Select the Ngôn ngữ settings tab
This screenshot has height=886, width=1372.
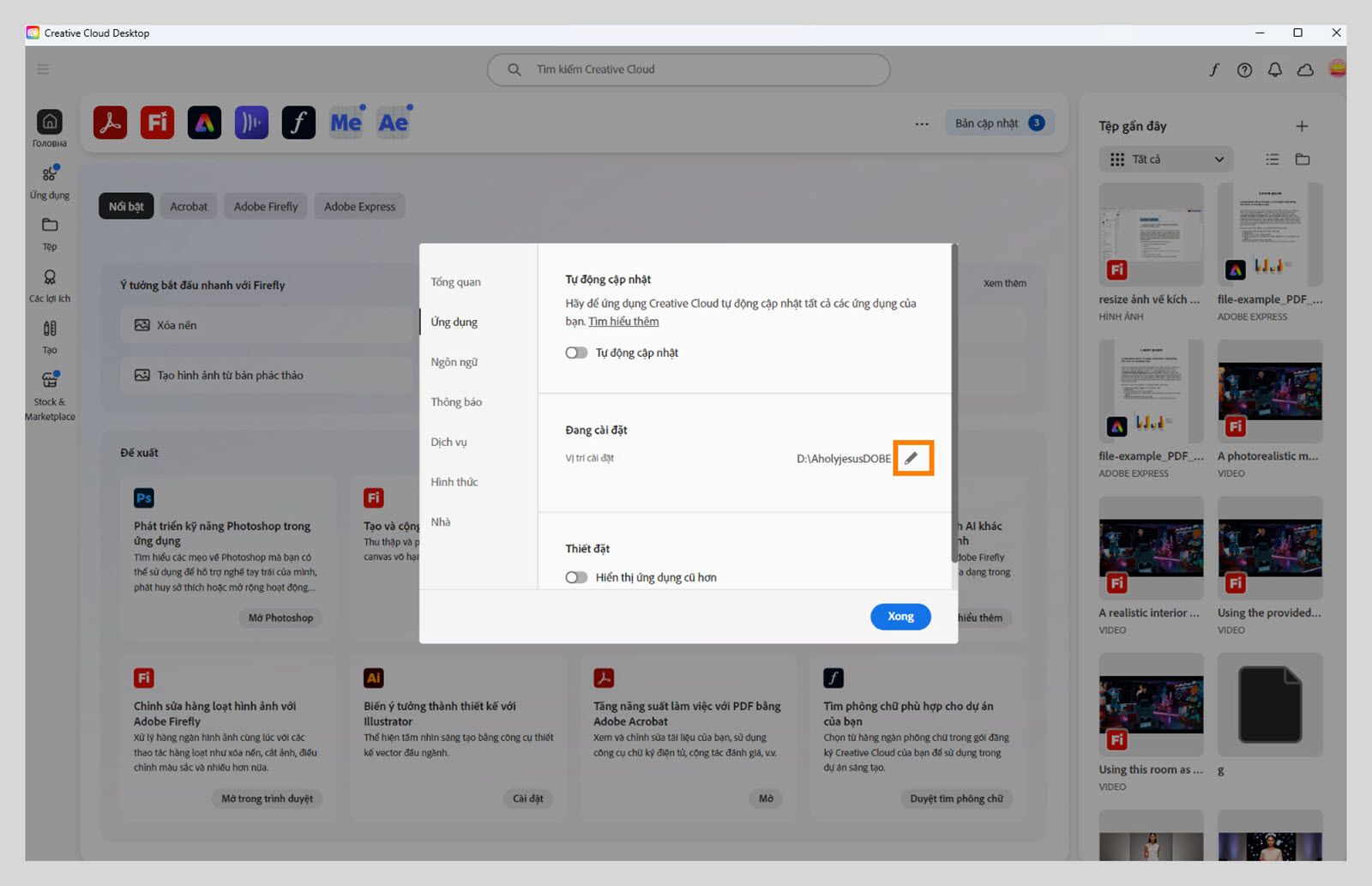[x=454, y=362]
